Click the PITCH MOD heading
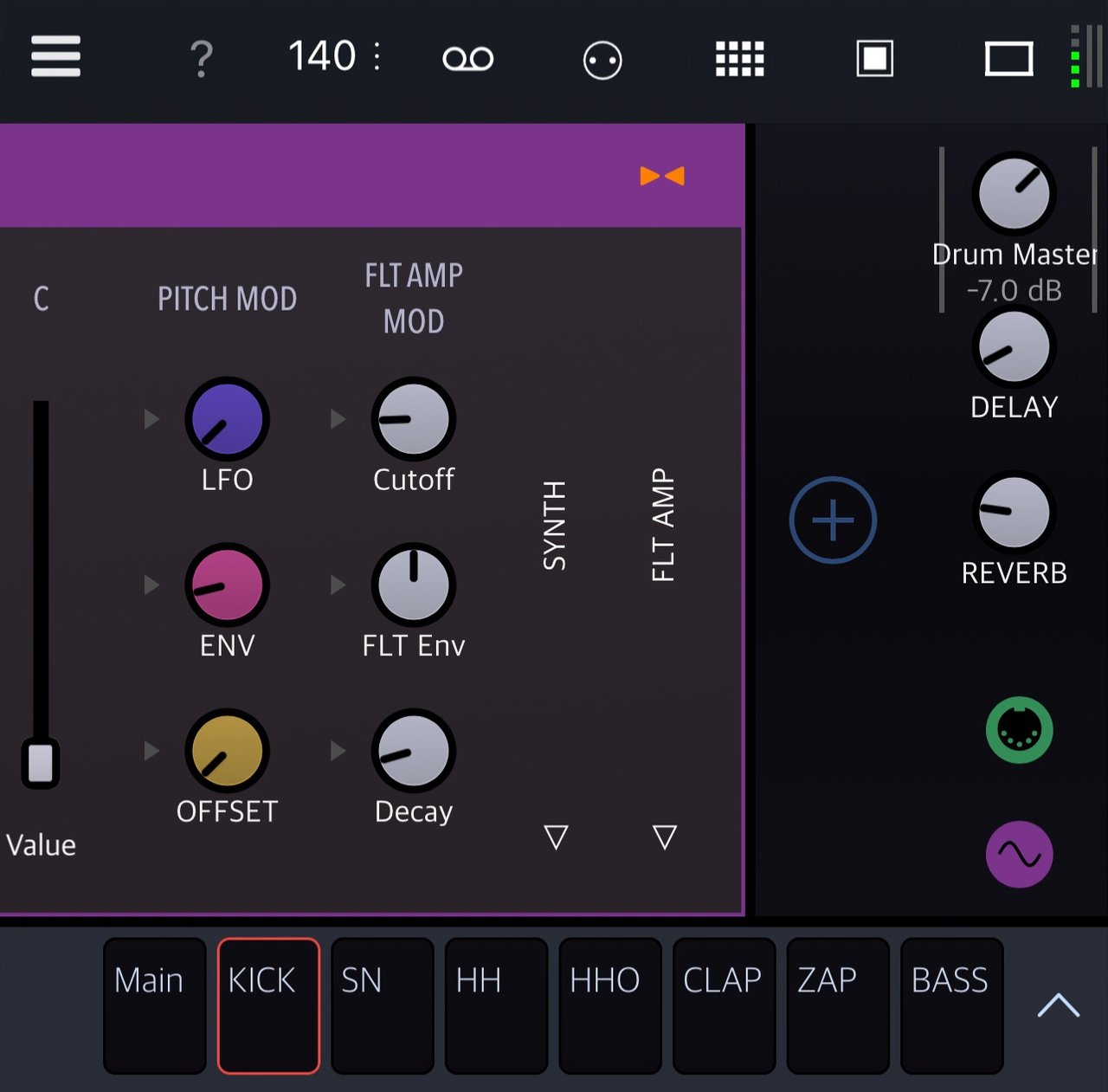 pos(228,299)
